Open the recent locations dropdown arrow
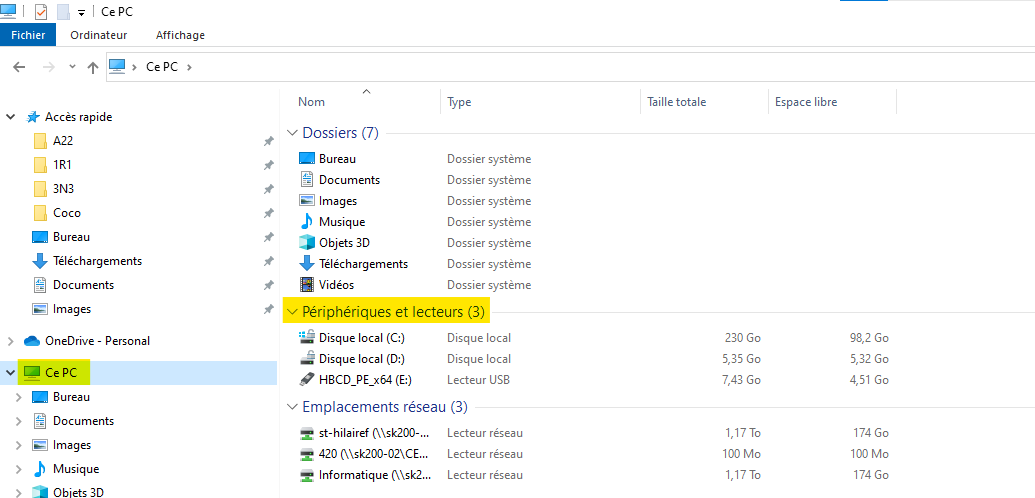This screenshot has width=1035, height=498. [73, 67]
